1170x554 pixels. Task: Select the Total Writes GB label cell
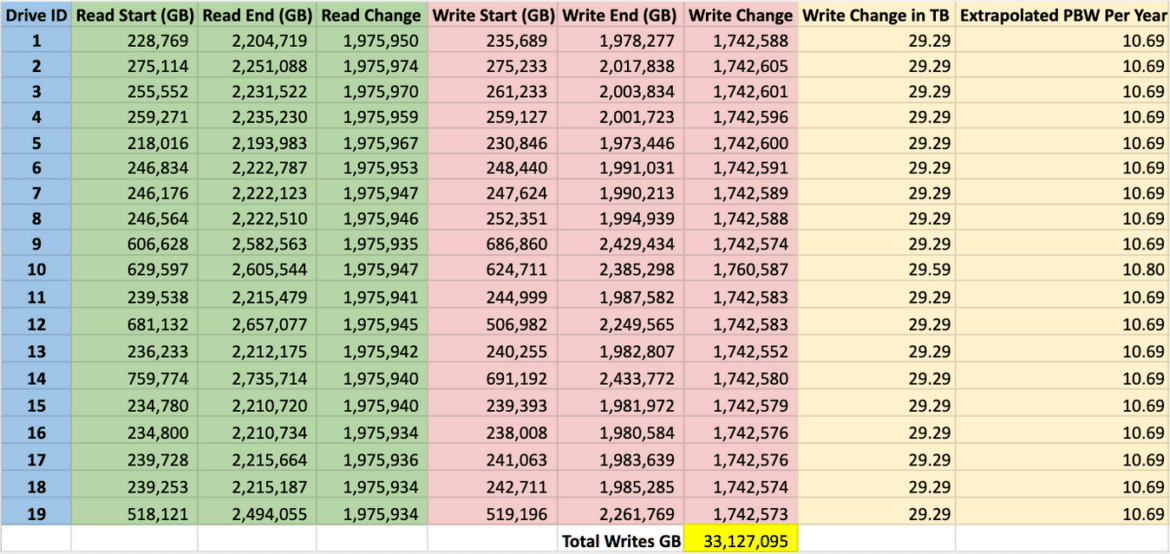tap(619, 541)
